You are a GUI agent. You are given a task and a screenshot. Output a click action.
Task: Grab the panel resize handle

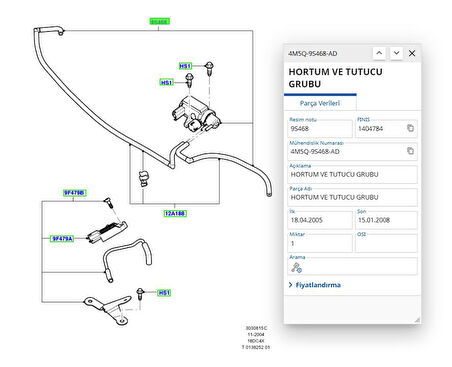click(417, 320)
